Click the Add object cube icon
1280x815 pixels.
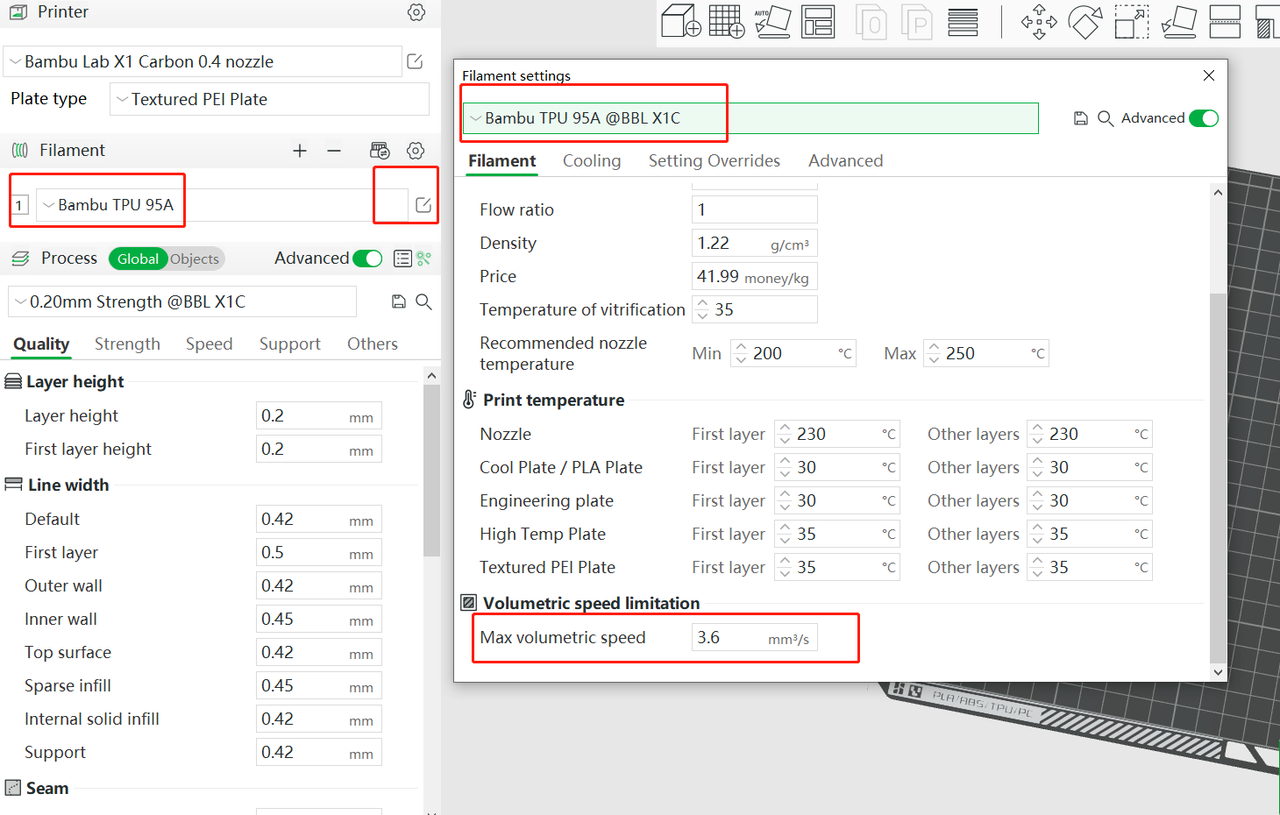pos(680,21)
